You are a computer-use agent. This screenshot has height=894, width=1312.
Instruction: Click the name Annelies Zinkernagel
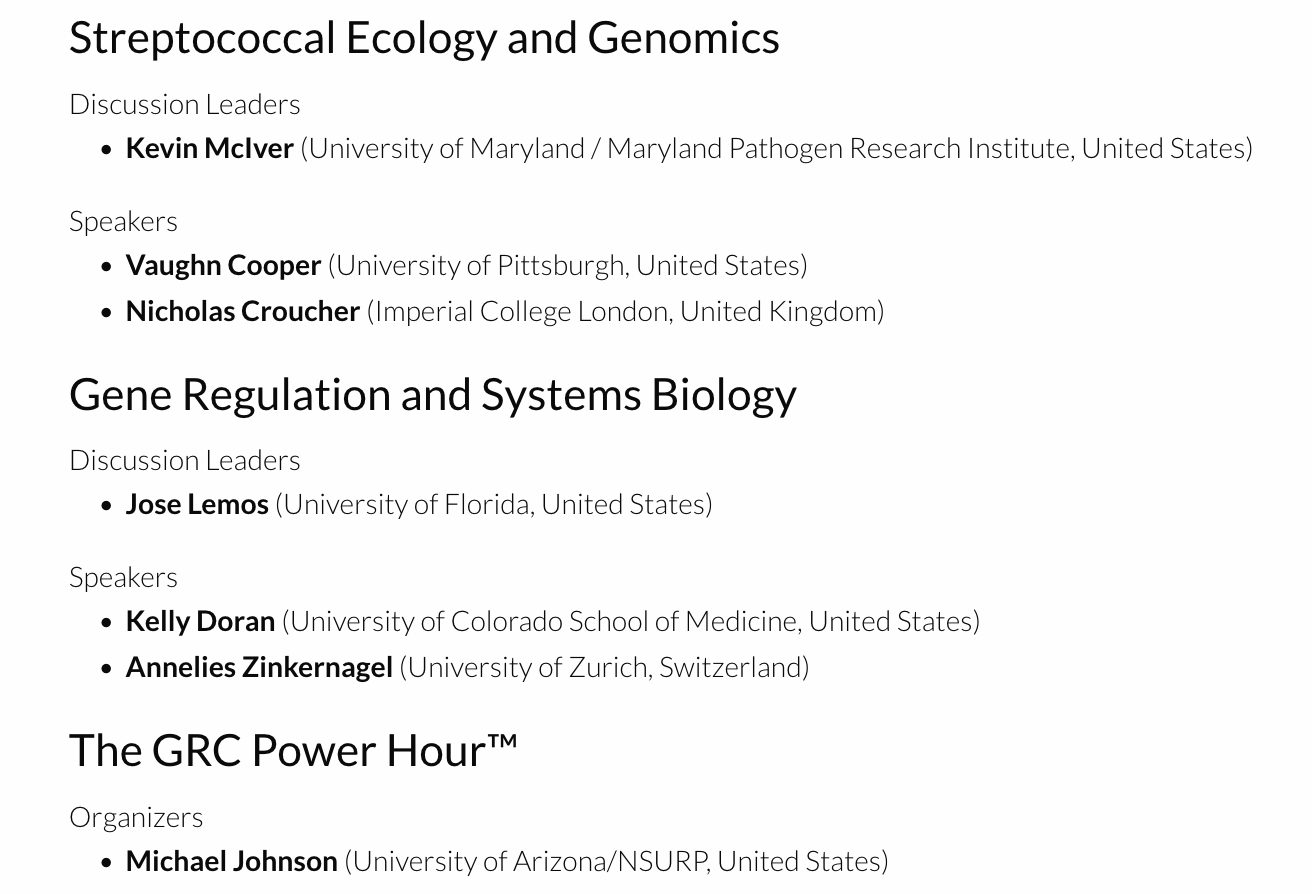click(259, 667)
